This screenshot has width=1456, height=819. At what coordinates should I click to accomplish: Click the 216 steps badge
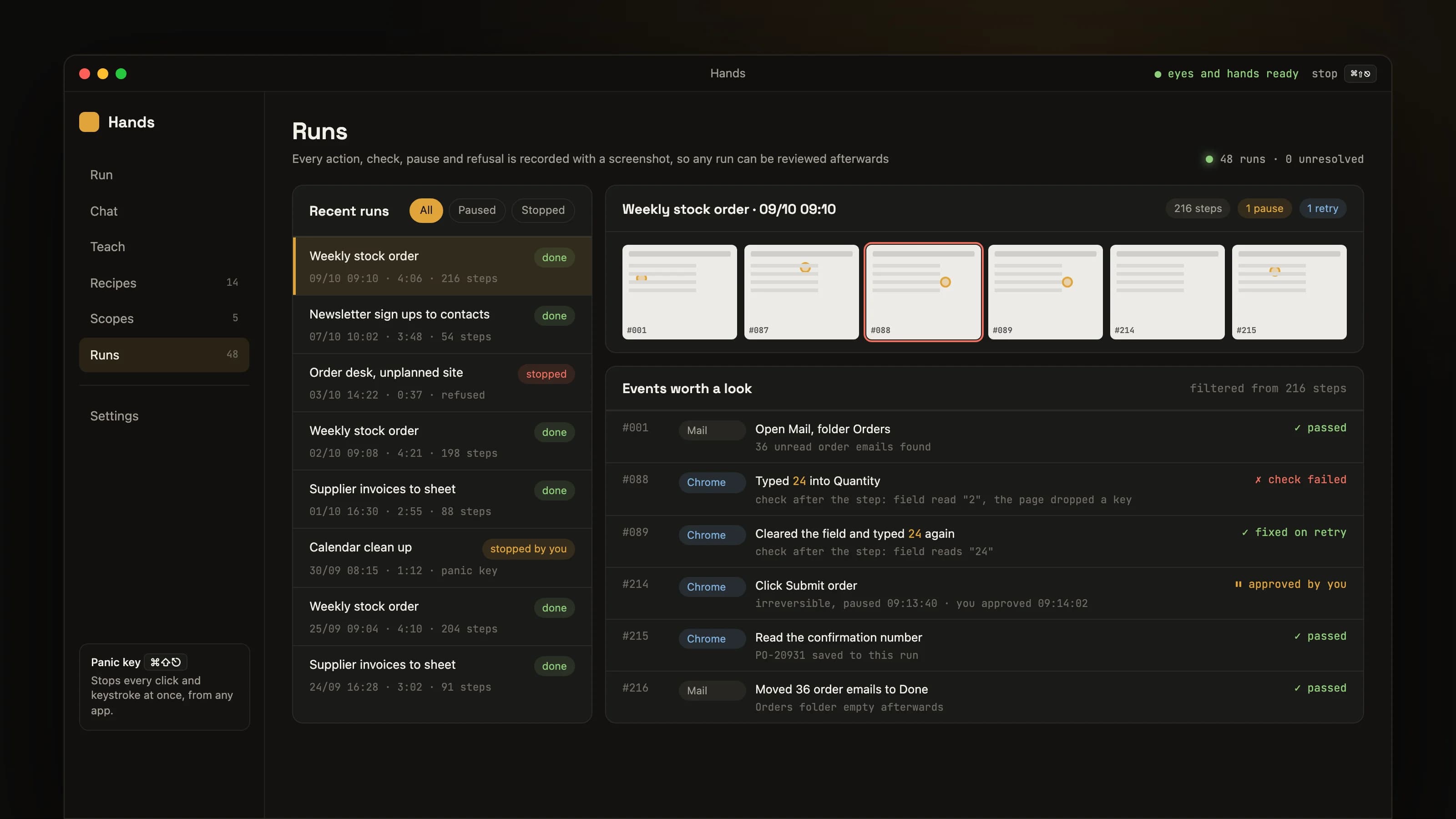point(1198,208)
